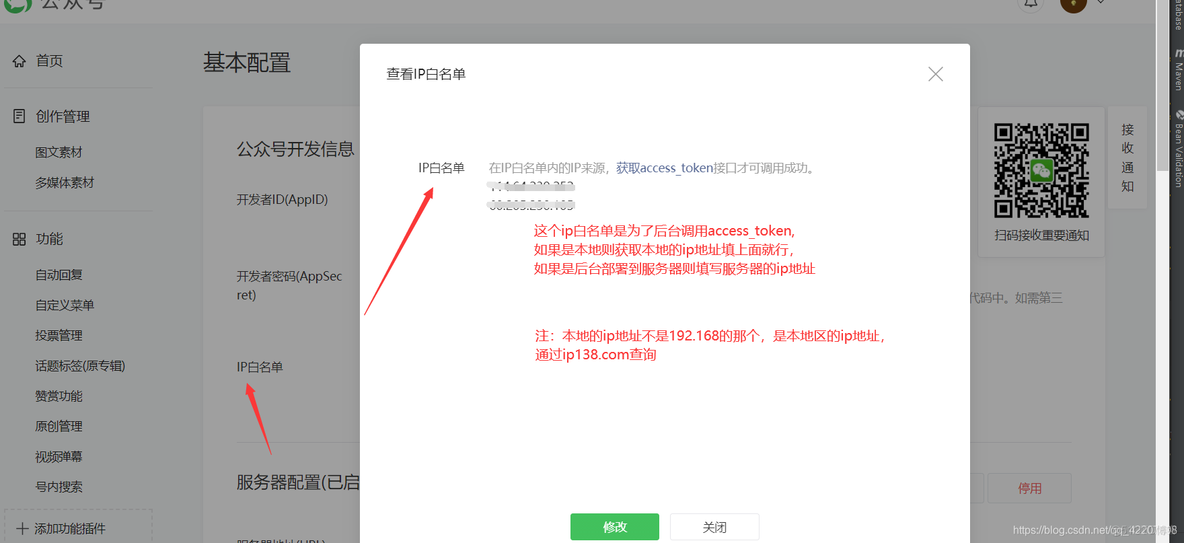Click the notification bell icon
The image size is (1184, 543).
[1029, 4]
